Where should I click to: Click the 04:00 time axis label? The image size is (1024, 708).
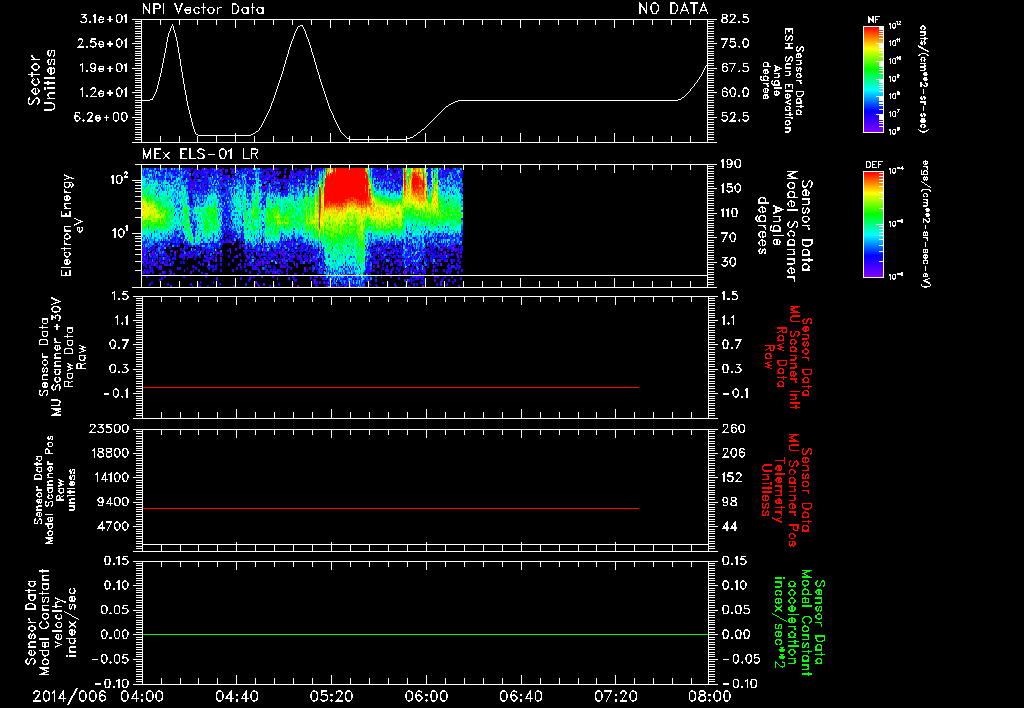point(142,696)
